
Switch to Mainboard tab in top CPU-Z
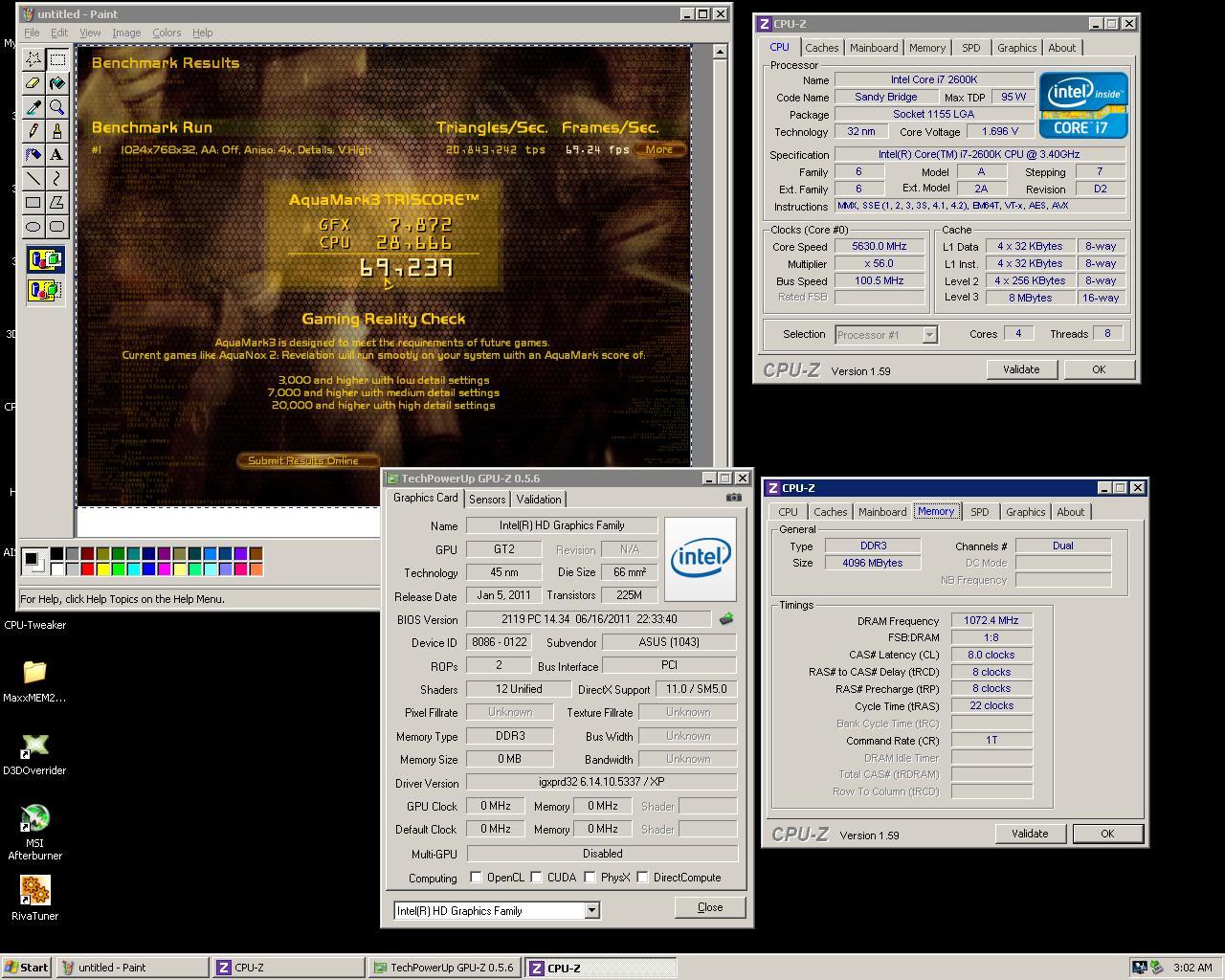click(874, 48)
